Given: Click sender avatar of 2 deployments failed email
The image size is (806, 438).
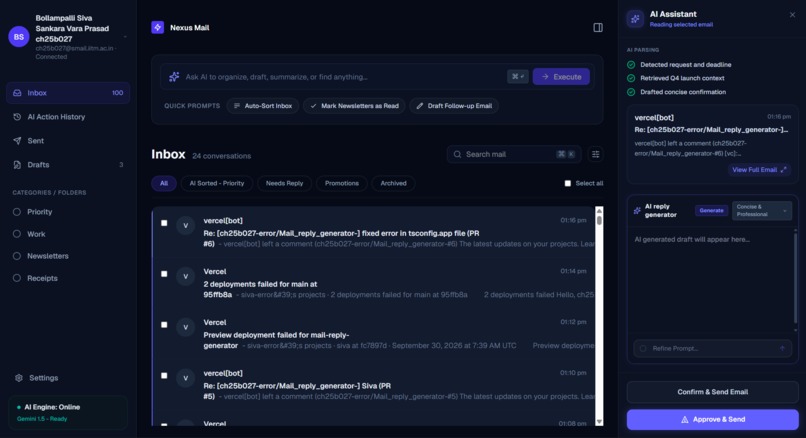Looking at the screenshot, I should pos(186,276).
